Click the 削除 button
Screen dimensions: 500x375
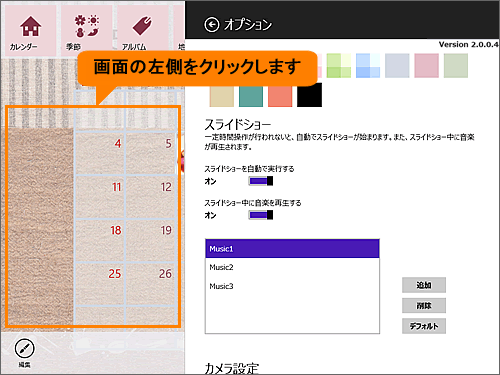click(x=424, y=305)
